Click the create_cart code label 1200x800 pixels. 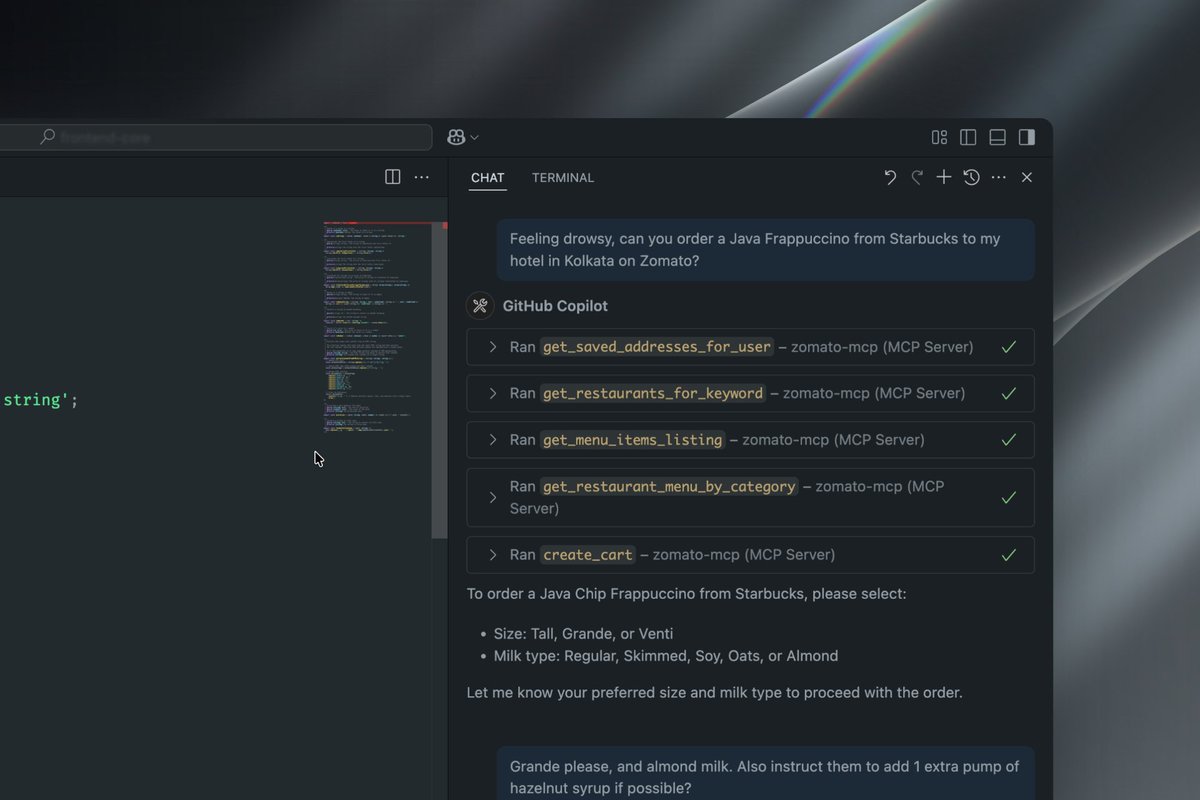coord(588,555)
